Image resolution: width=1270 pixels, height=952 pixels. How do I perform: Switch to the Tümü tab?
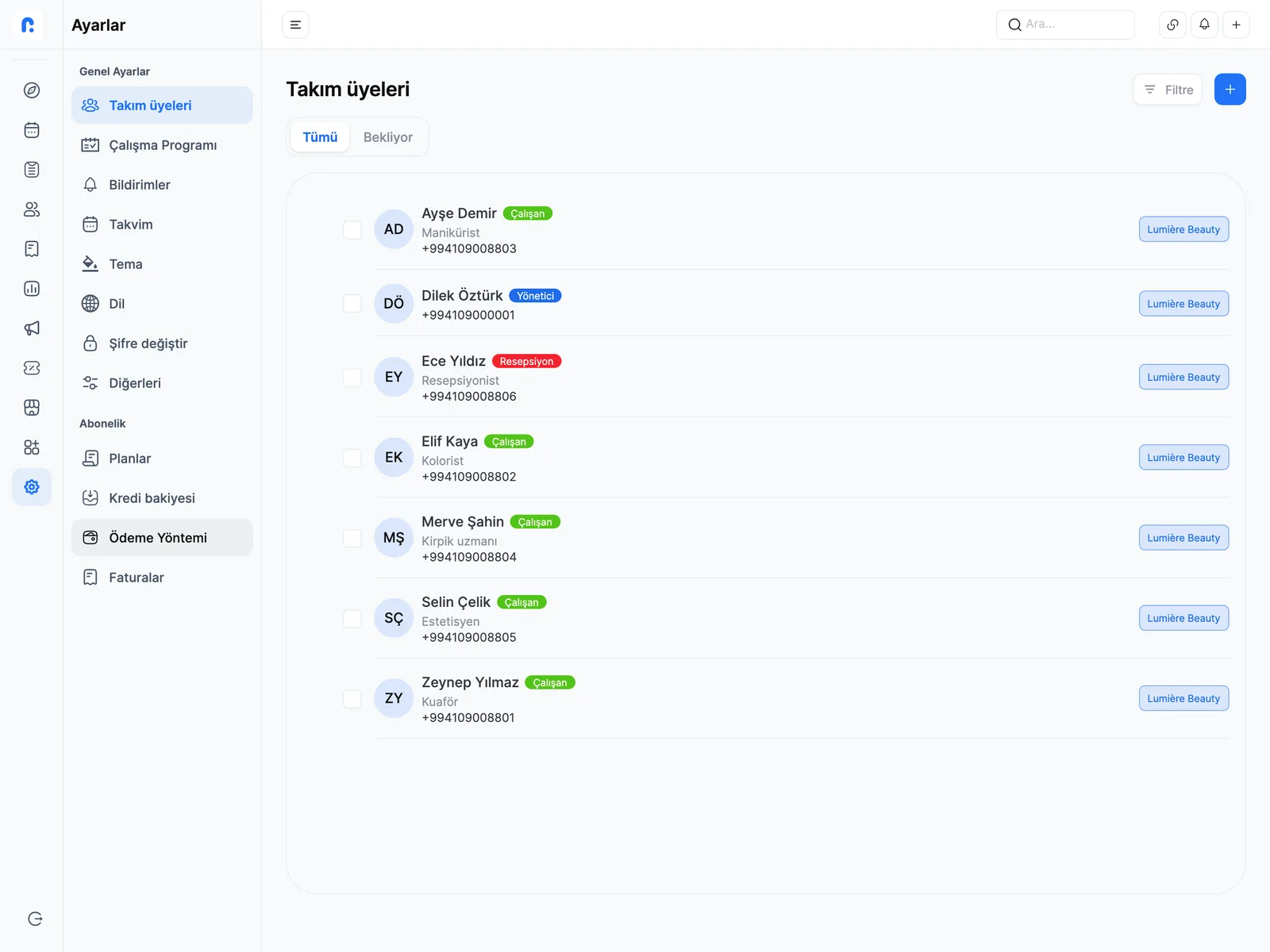pos(320,137)
